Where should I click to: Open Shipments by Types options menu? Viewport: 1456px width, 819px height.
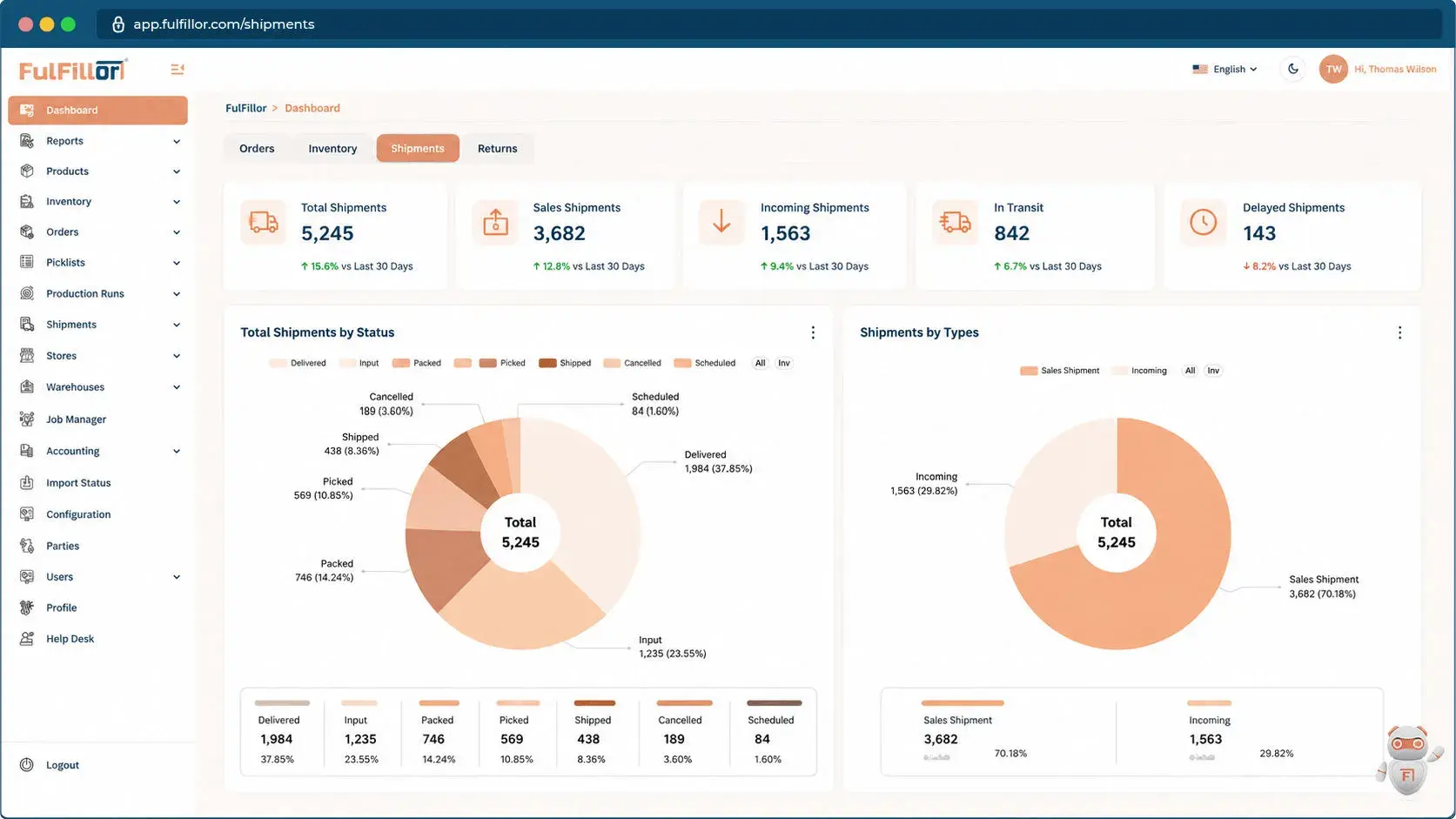tap(1399, 332)
